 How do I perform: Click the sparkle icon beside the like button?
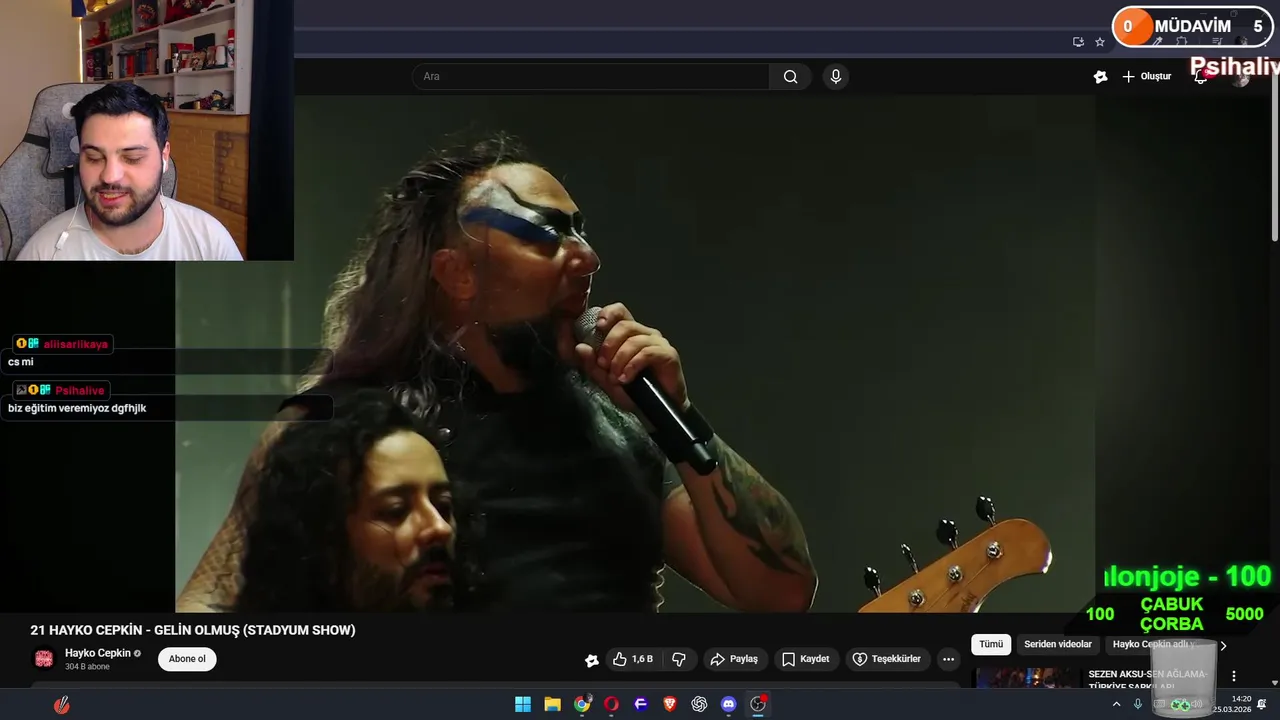coord(592,660)
